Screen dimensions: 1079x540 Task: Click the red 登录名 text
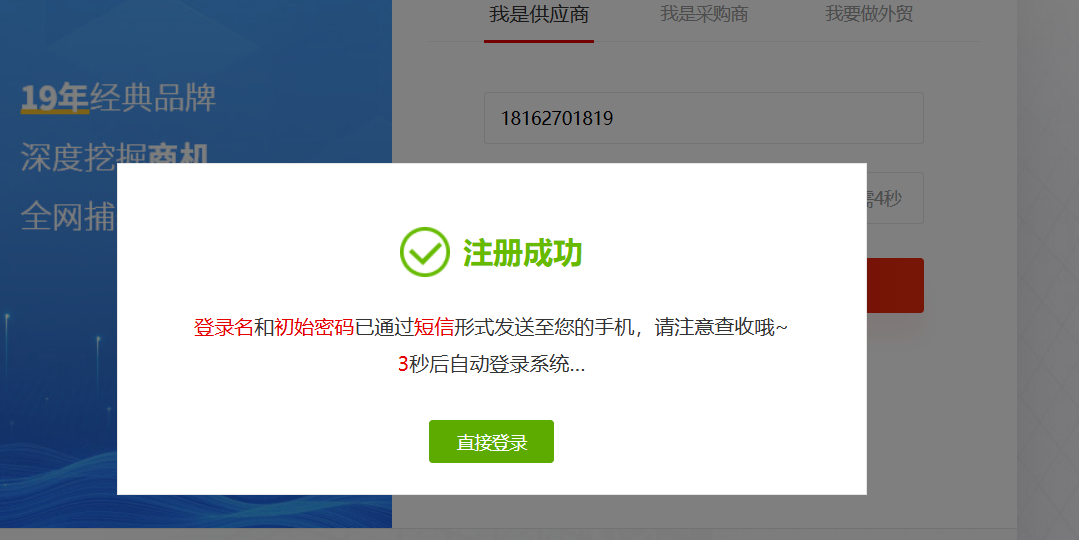pyautogui.click(x=224, y=327)
